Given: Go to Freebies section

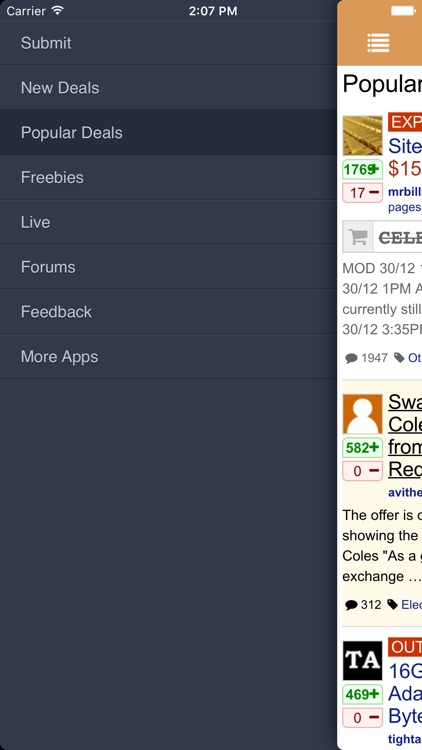Looking at the screenshot, I should pos(168,177).
